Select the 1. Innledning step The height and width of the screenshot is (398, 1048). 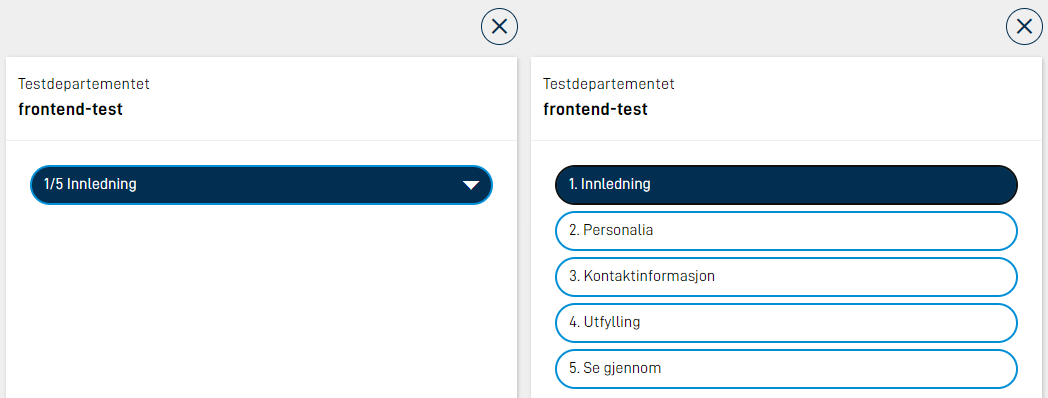786,184
